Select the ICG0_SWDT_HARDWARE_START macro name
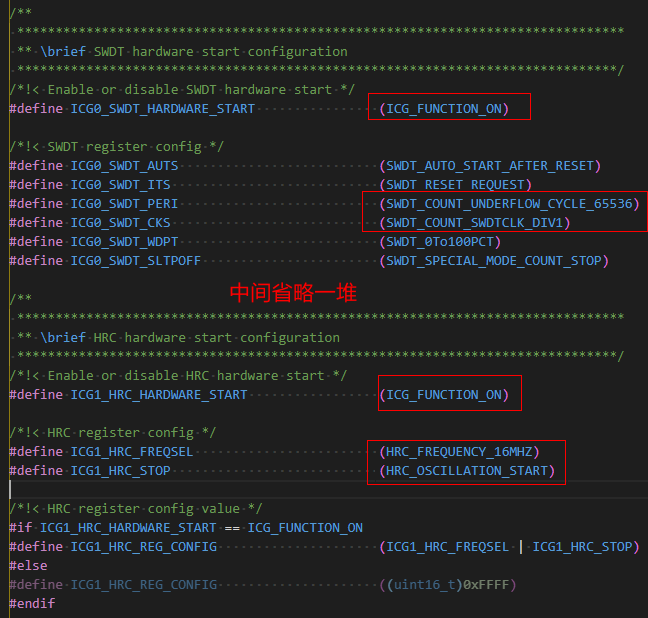Screen dimensions: 648x618 (x=163, y=109)
